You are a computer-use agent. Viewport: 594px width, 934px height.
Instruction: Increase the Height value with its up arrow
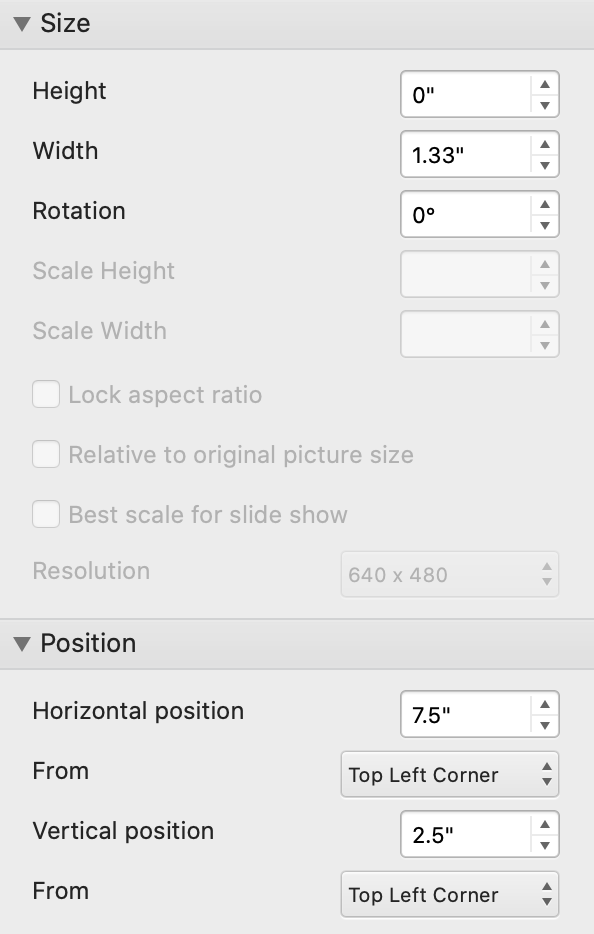pyautogui.click(x=546, y=86)
